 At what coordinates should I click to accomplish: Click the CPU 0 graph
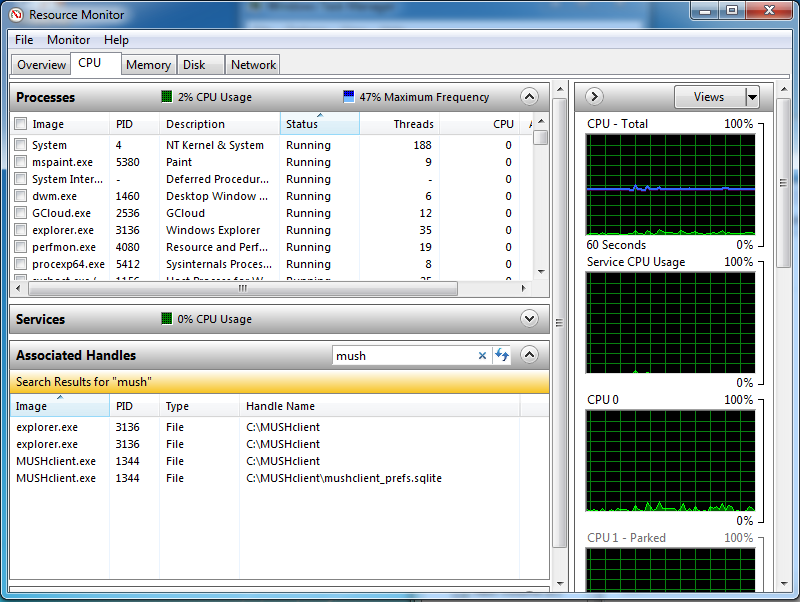point(670,461)
